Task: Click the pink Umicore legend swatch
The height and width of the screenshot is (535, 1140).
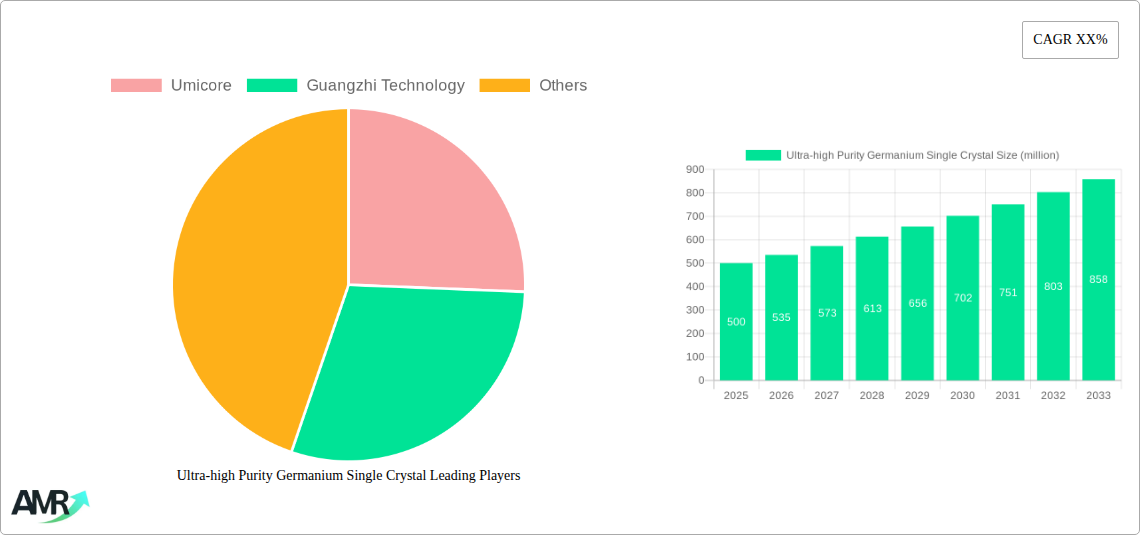Action: (x=136, y=86)
